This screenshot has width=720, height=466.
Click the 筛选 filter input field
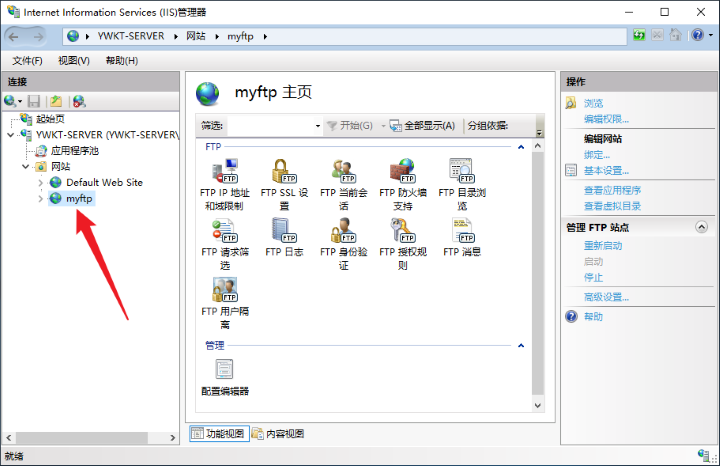pos(270,126)
